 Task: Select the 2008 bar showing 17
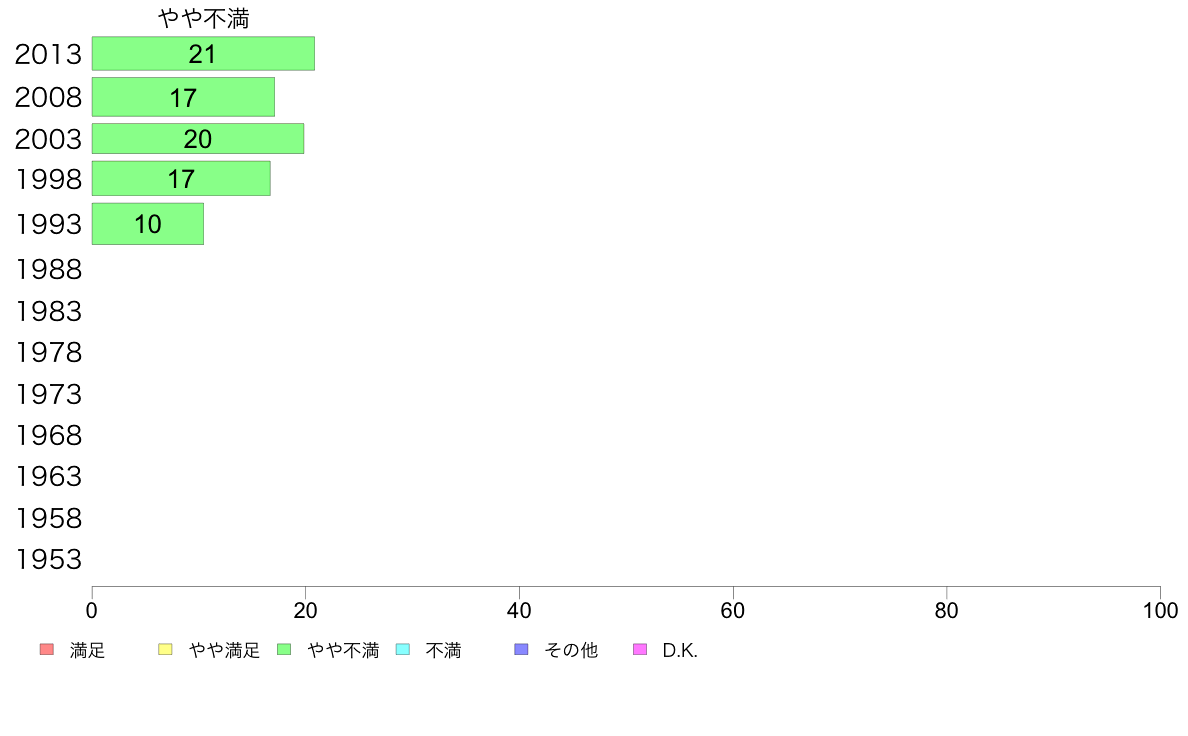click(x=183, y=97)
